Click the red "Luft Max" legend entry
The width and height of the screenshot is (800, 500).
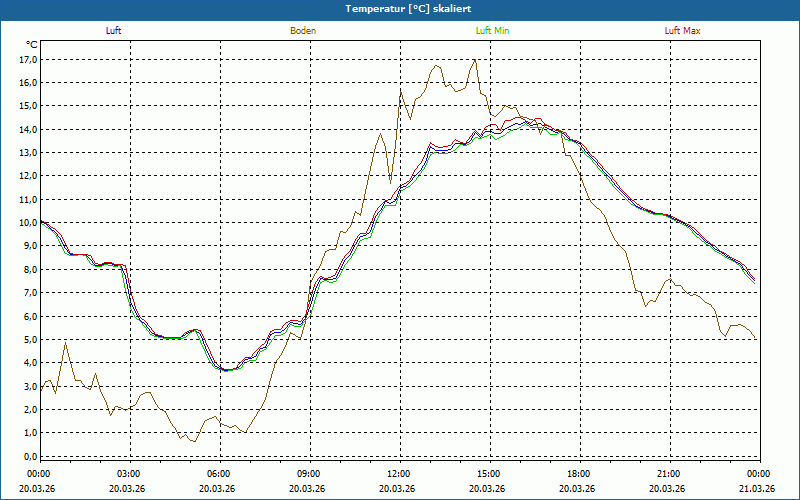click(683, 31)
